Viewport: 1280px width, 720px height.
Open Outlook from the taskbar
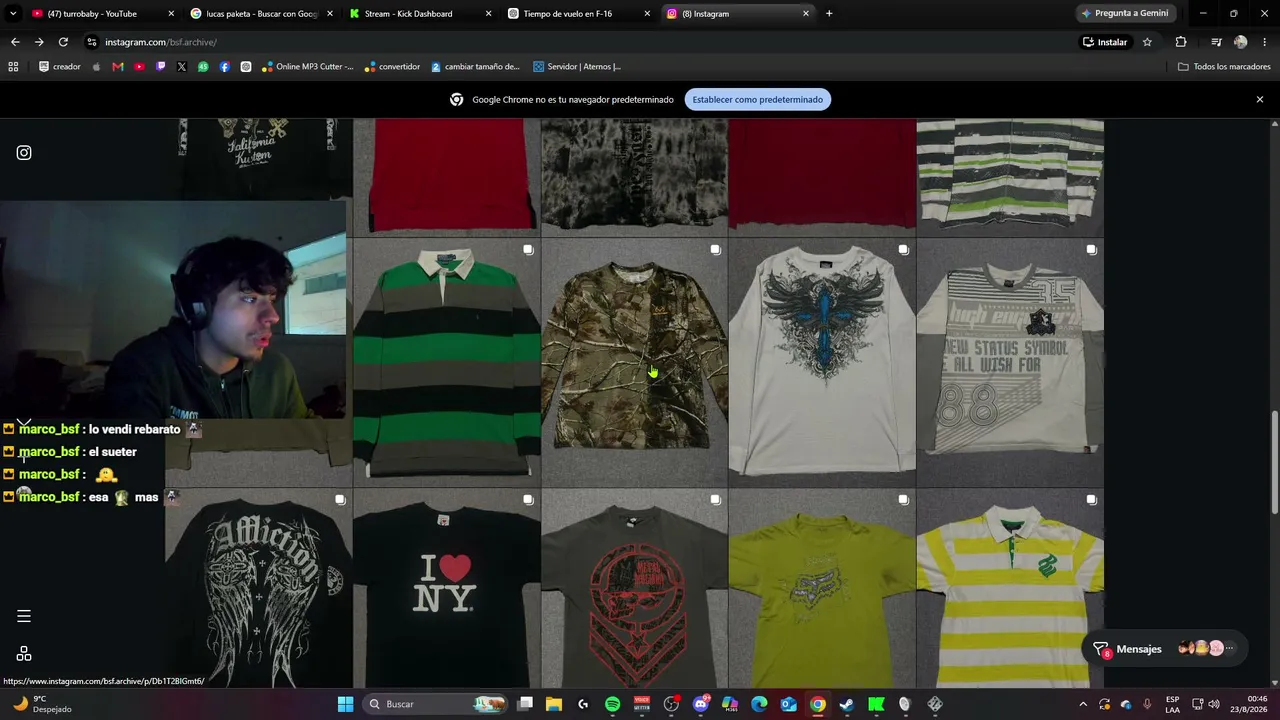coord(788,704)
